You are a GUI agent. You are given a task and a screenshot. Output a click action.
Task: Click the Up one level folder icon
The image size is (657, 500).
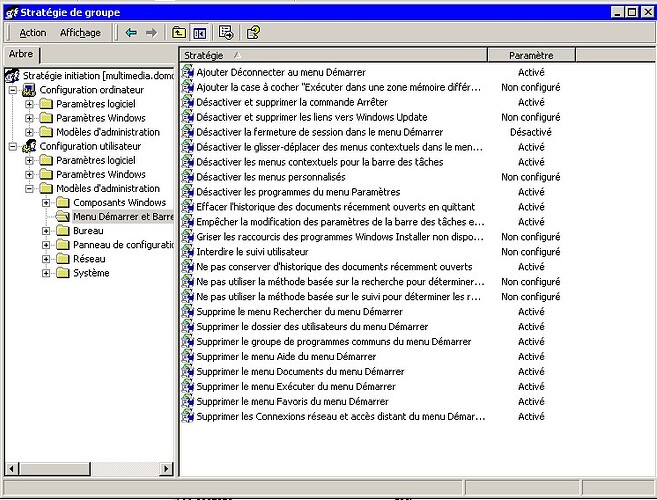pyautogui.click(x=179, y=32)
